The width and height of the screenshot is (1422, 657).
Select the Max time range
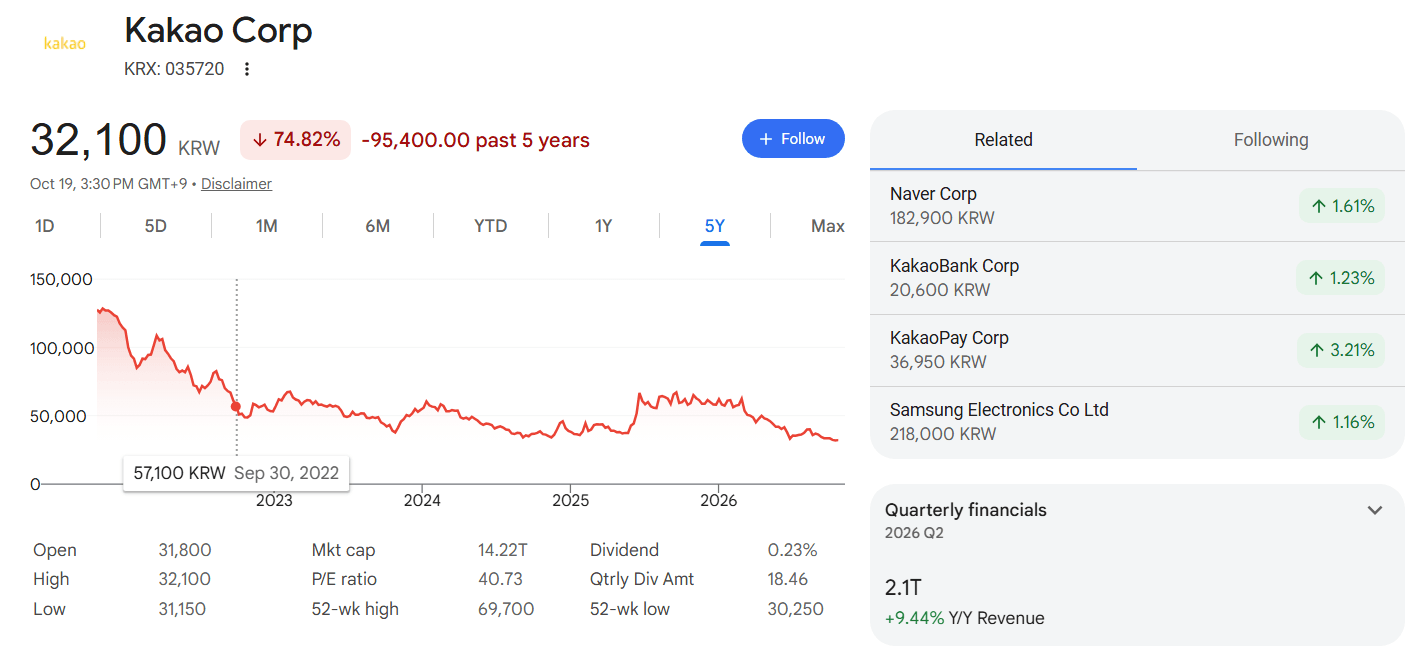point(828,226)
